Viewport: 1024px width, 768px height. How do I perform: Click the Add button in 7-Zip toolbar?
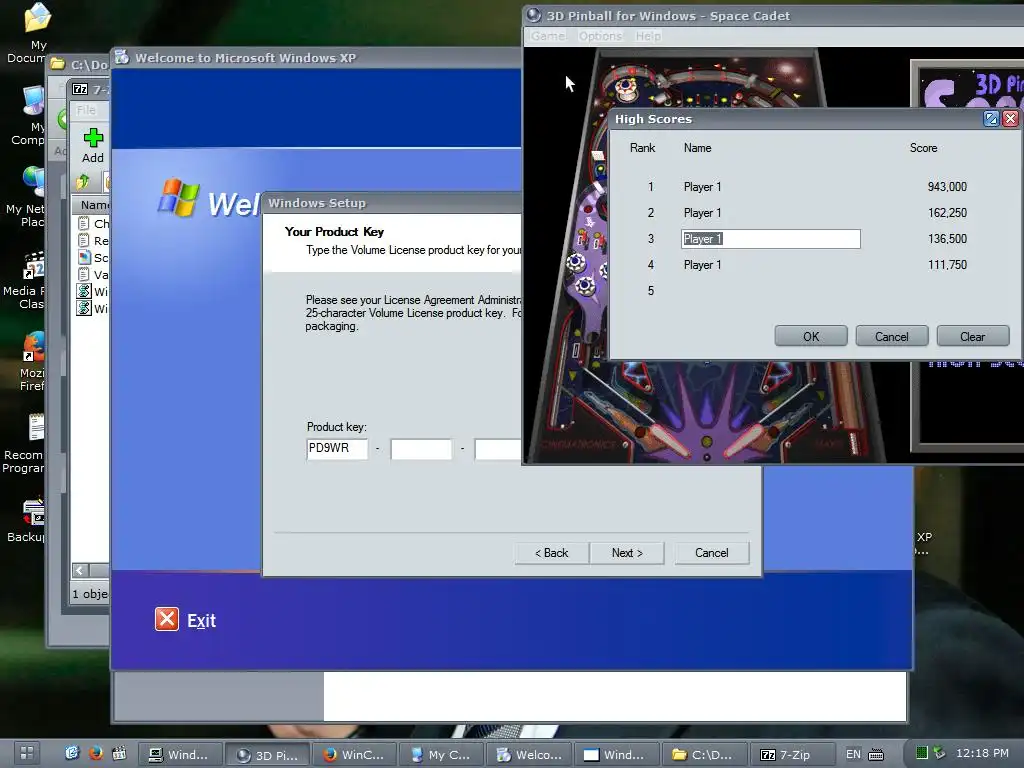pyautogui.click(x=93, y=145)
